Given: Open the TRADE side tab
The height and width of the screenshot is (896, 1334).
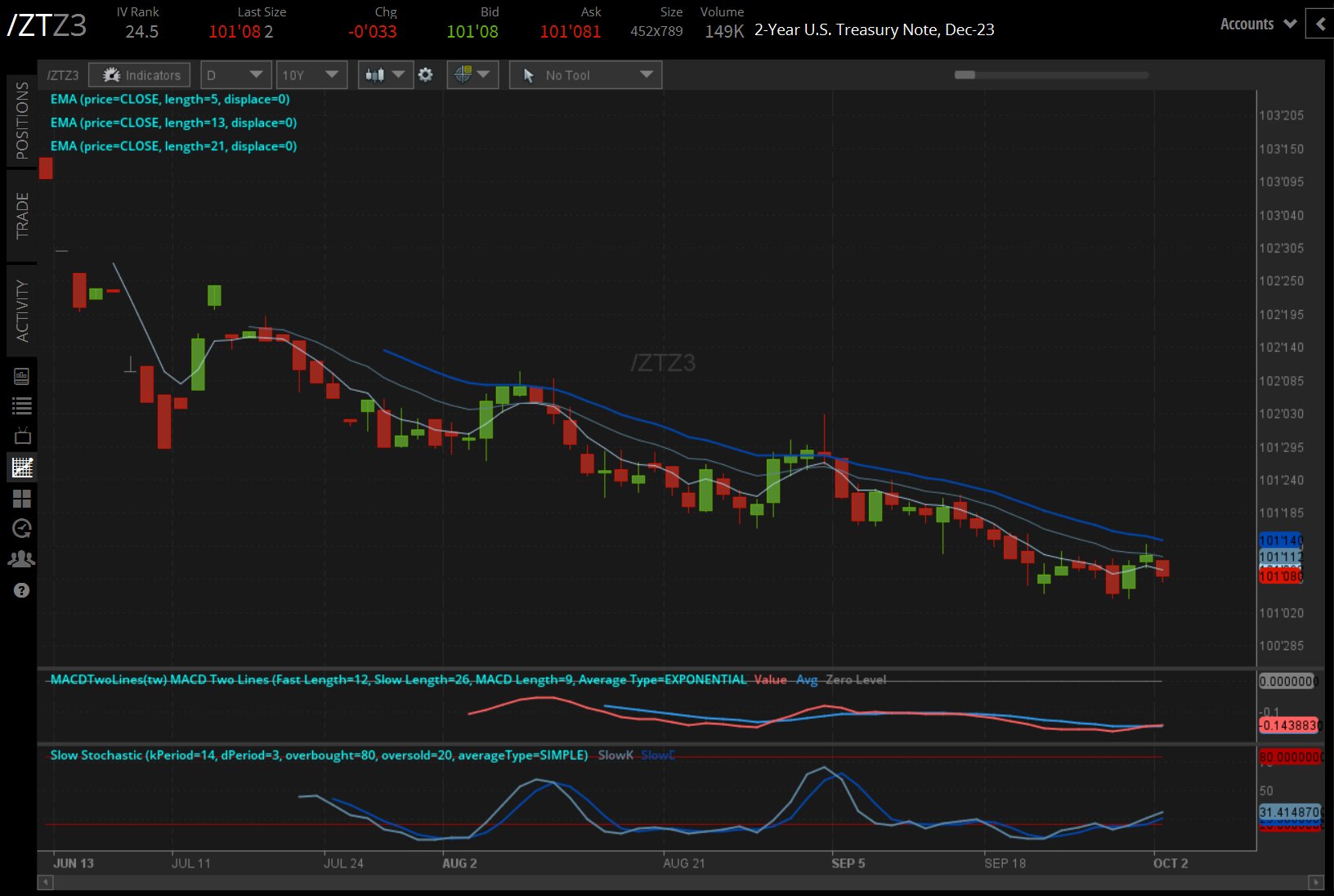Looking at the screenshot, I should point(22,216).
